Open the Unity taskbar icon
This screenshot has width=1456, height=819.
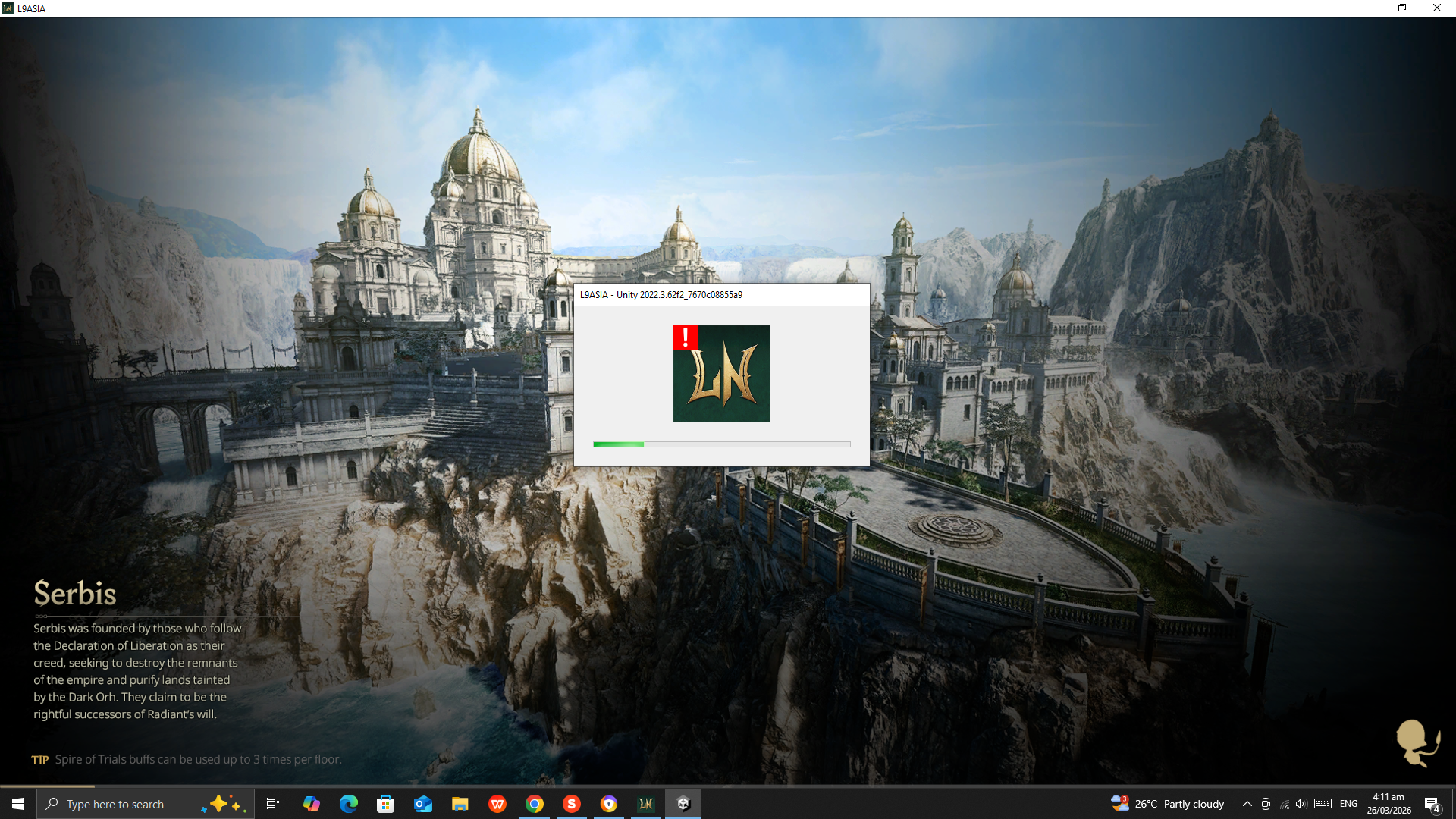pos(682,804)
